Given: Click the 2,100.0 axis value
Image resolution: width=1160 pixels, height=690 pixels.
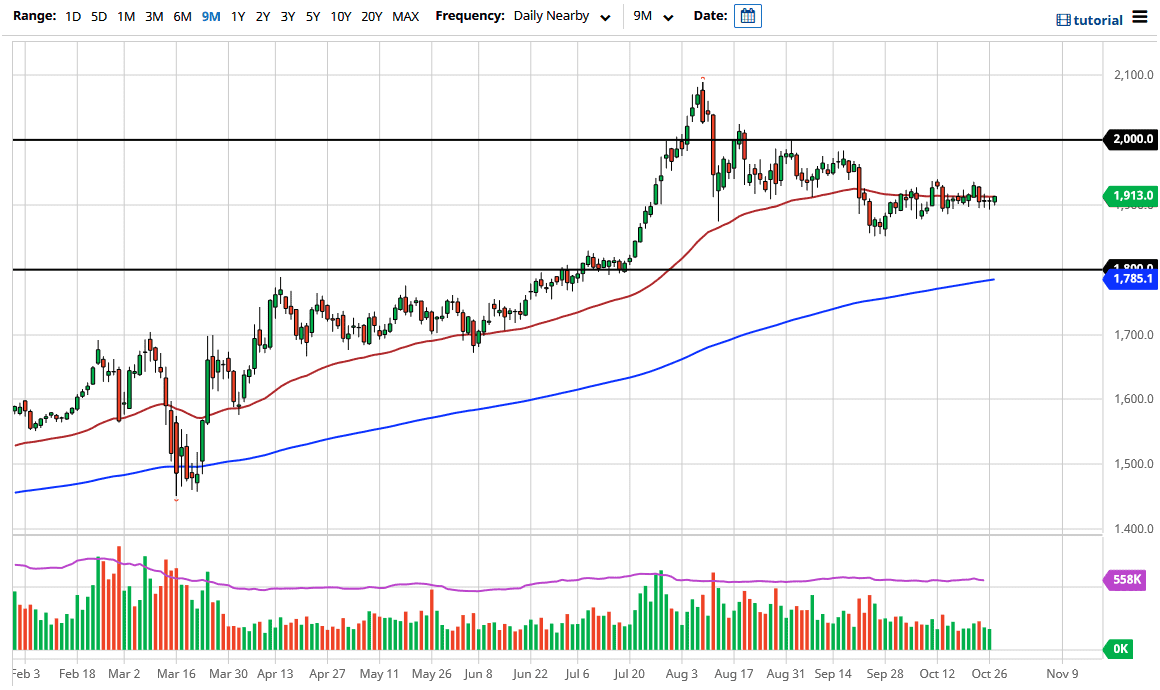Looking at the screenshot, I should (1133, 75).
